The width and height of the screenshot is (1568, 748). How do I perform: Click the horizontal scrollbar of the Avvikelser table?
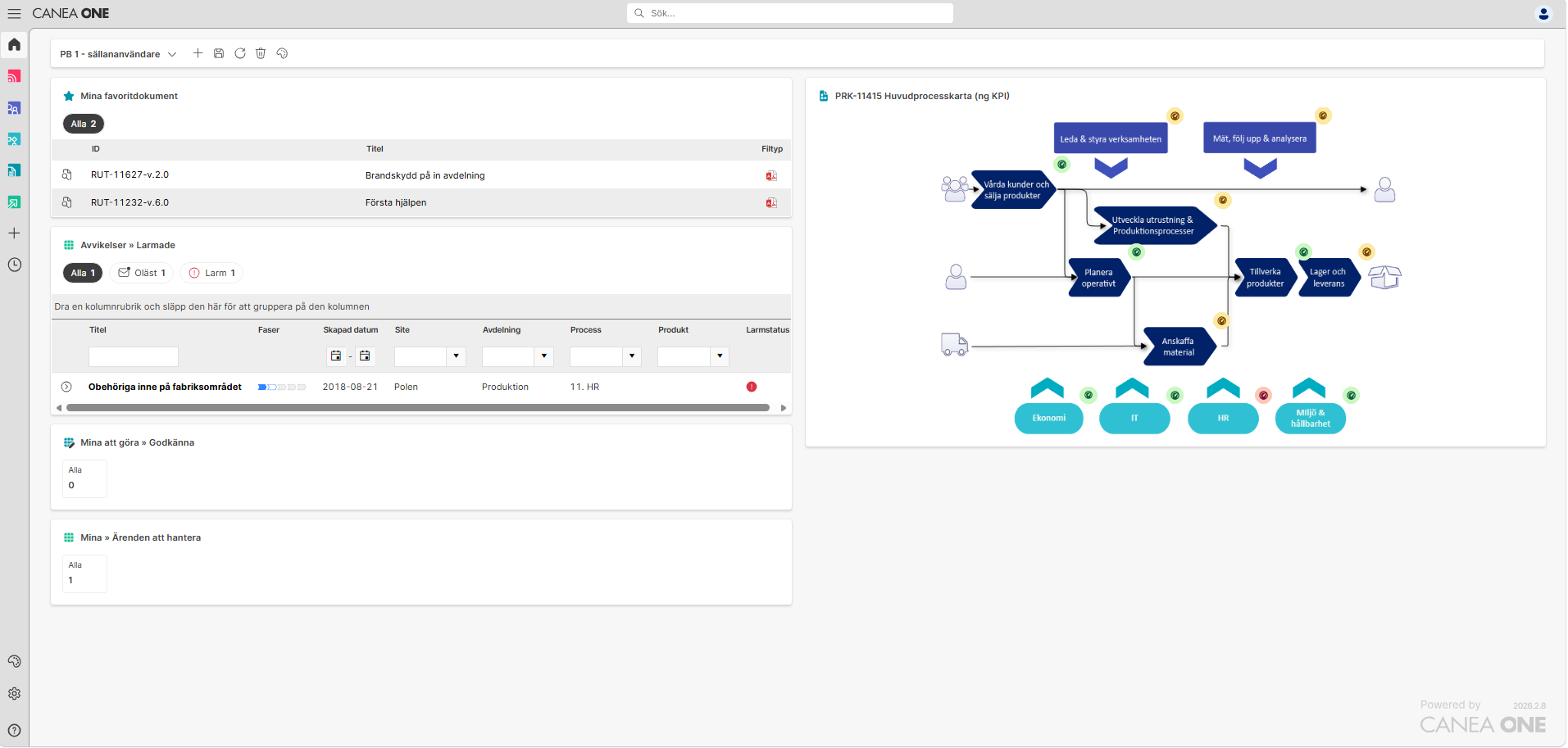(418, 407)
